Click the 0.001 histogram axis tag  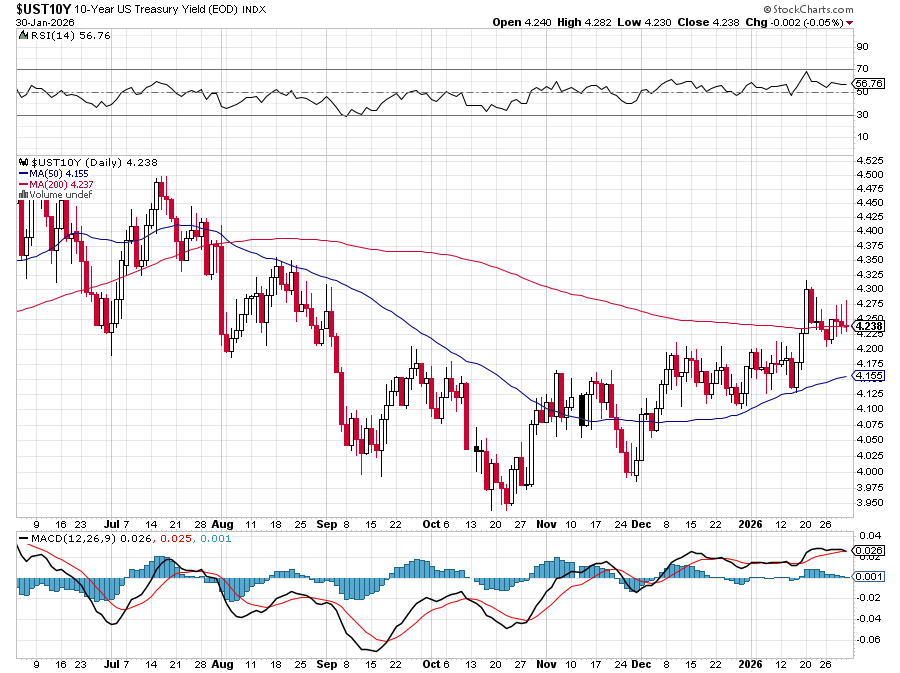click(x=867, y=577)
